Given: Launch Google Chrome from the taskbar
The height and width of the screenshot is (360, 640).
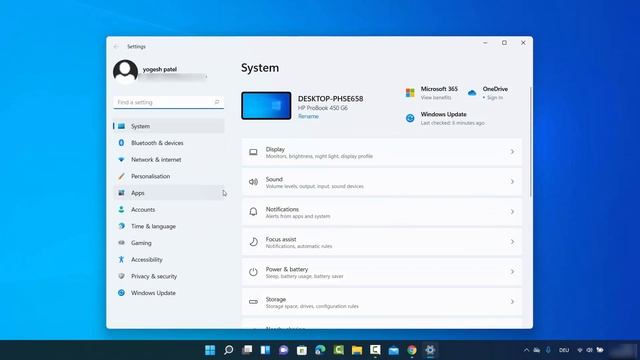Looking at the screenshot, I should 412,350.
